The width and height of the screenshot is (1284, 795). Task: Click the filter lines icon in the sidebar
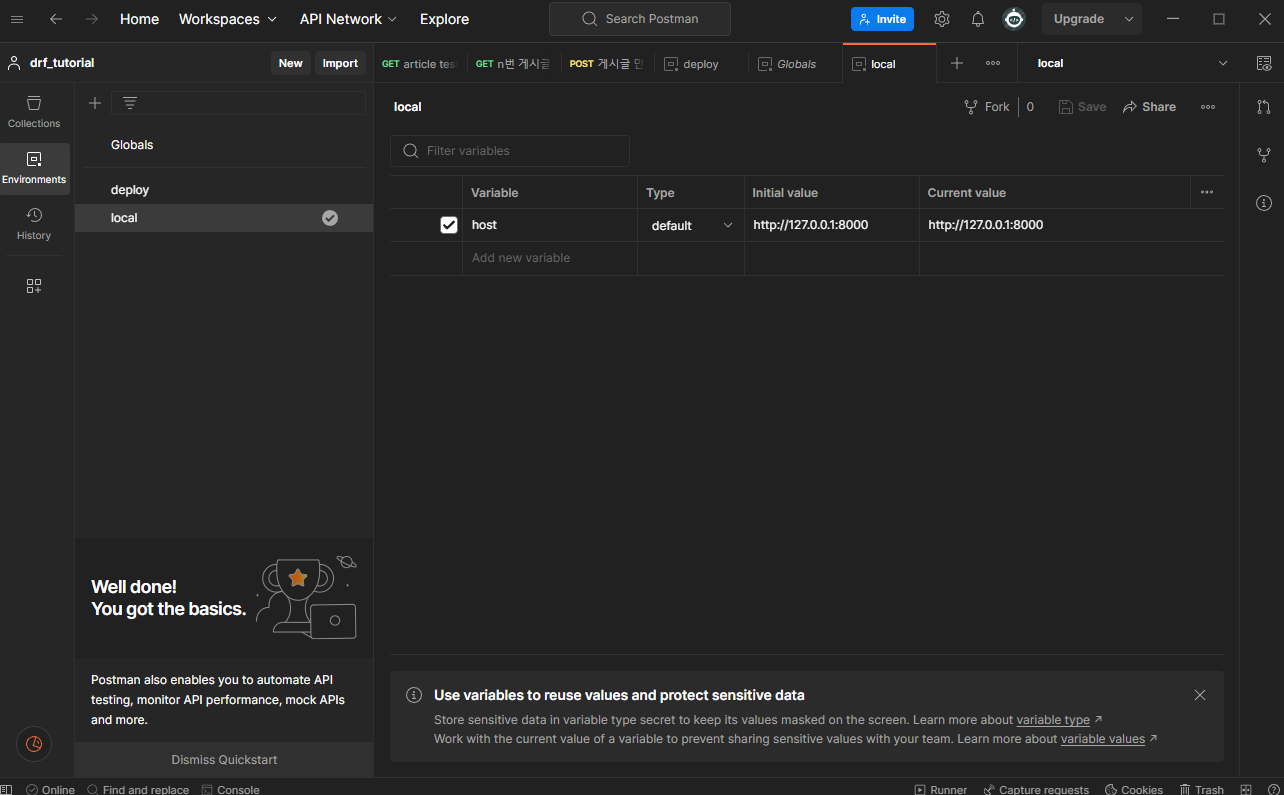click(130, 103)
